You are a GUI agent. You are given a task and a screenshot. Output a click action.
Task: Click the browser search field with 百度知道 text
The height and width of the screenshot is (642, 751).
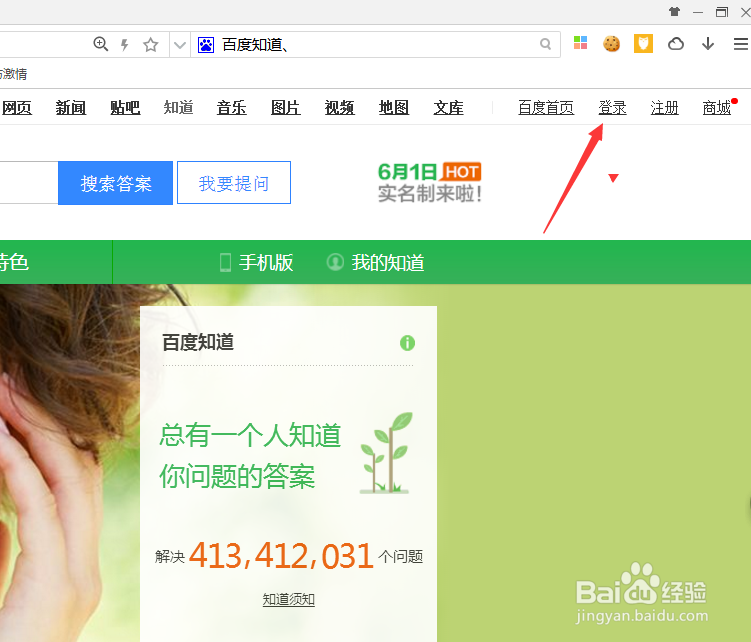click(376, 45)
